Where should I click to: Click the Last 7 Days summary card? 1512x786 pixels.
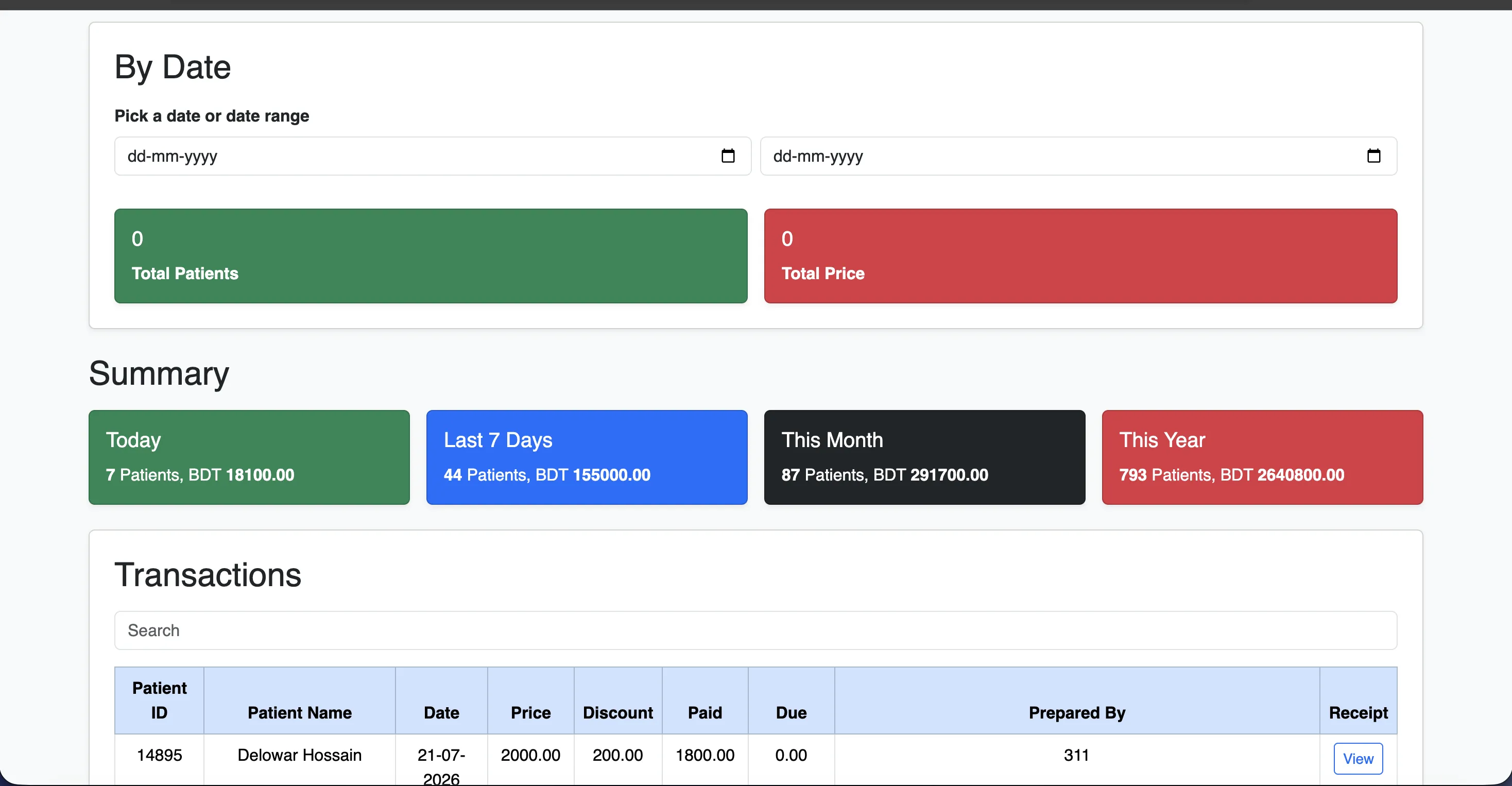(587, 457)
